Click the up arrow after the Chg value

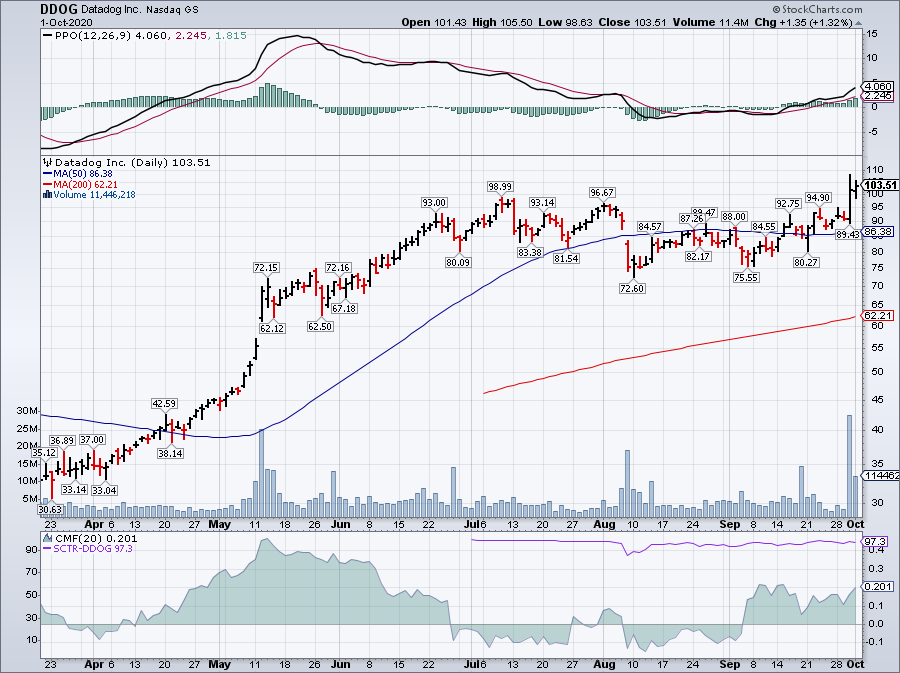point(859,23)
